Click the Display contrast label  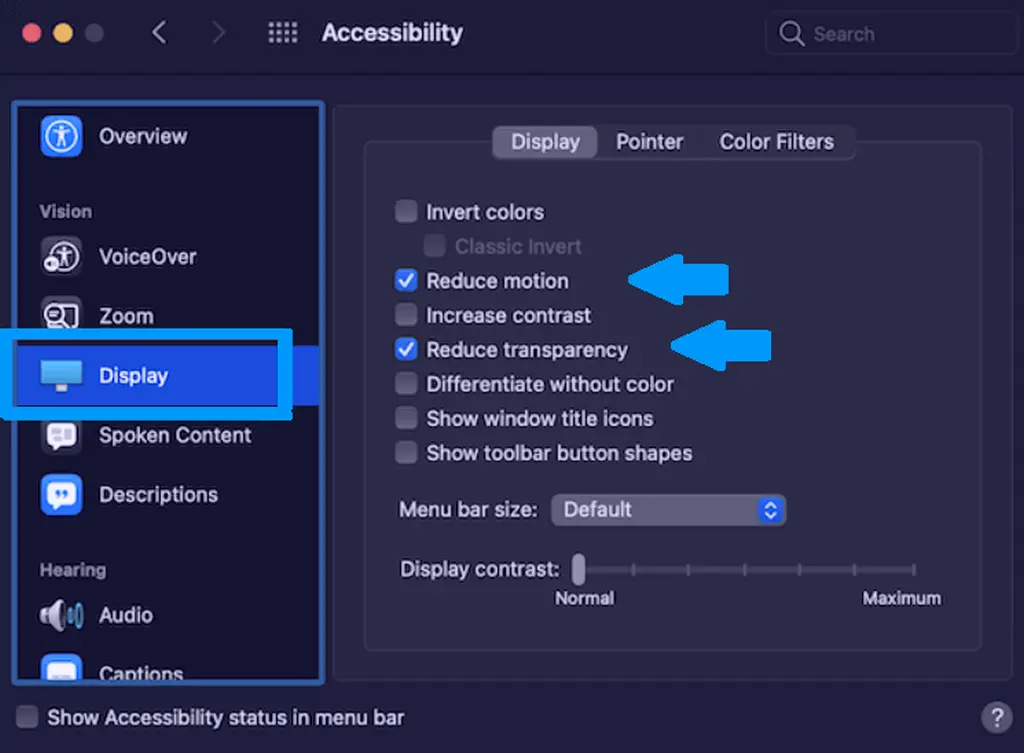(479, 569)
